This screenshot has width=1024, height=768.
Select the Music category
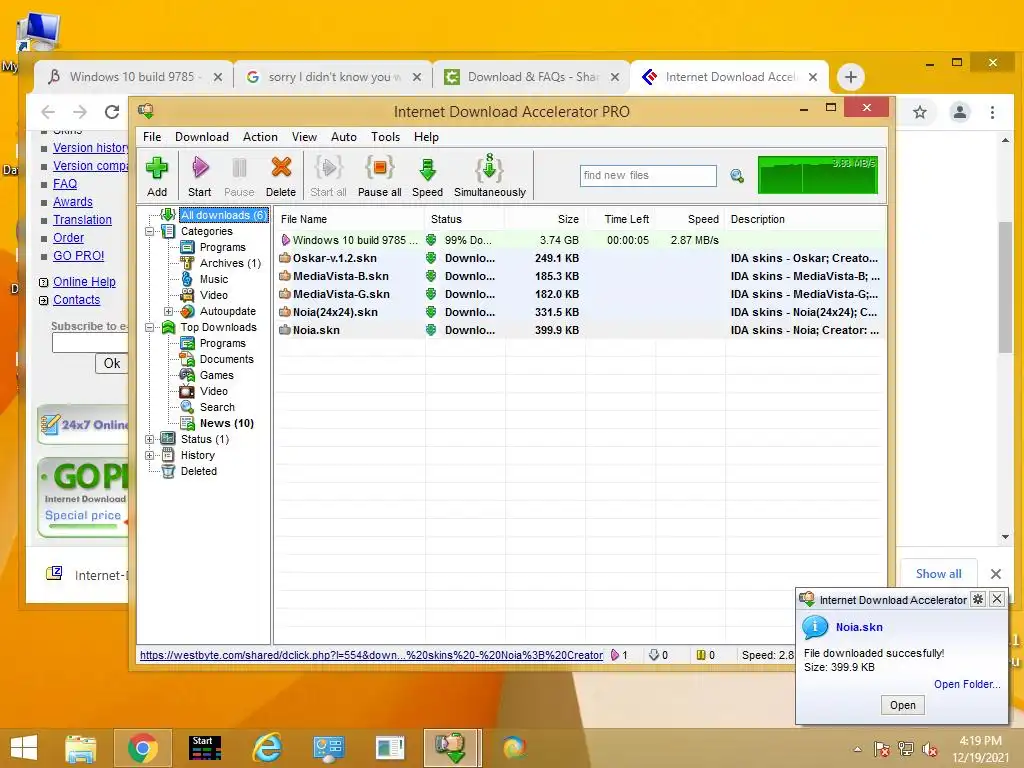[214, 280]
